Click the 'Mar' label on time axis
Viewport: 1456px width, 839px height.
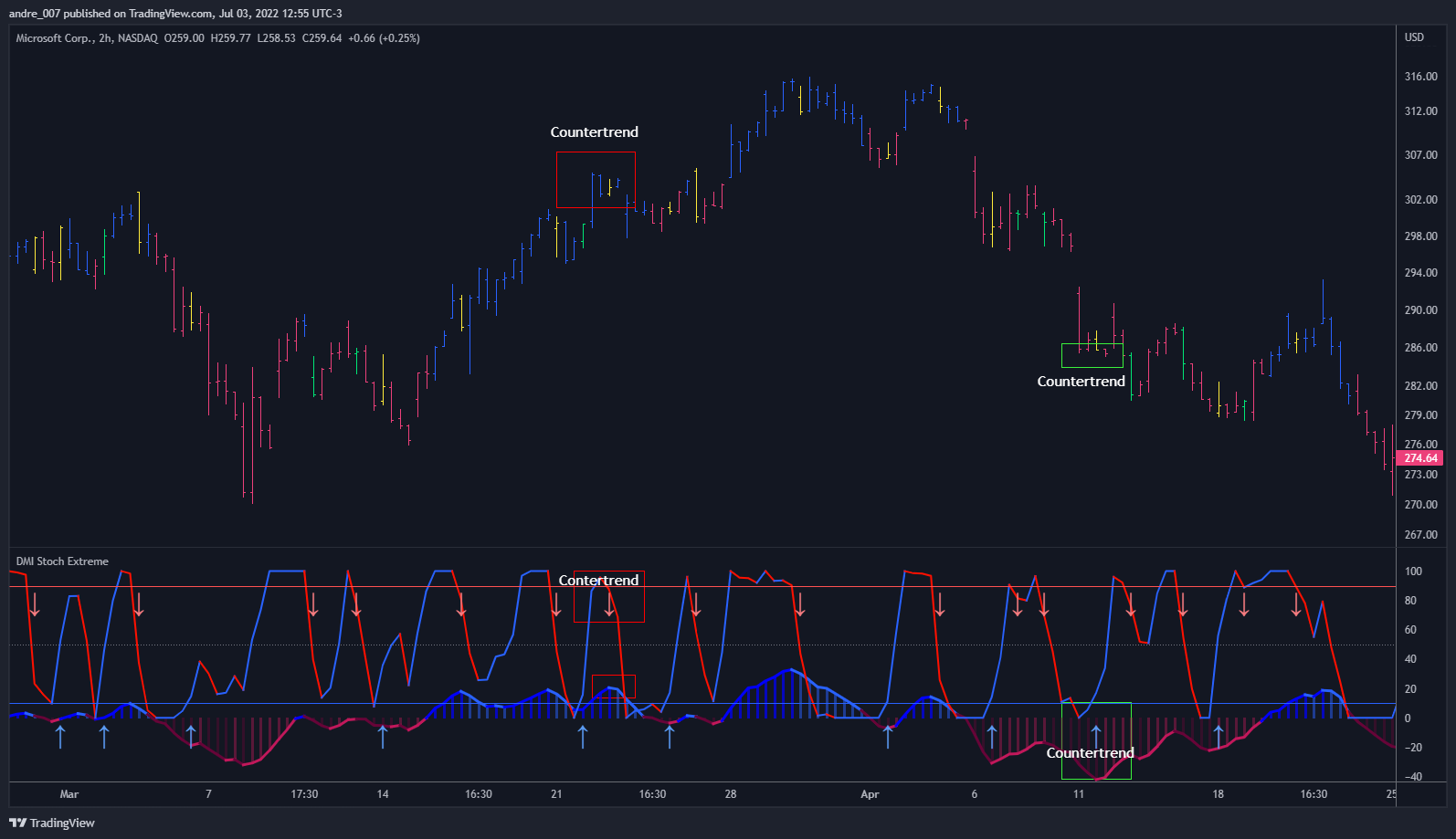pos(69,794)
